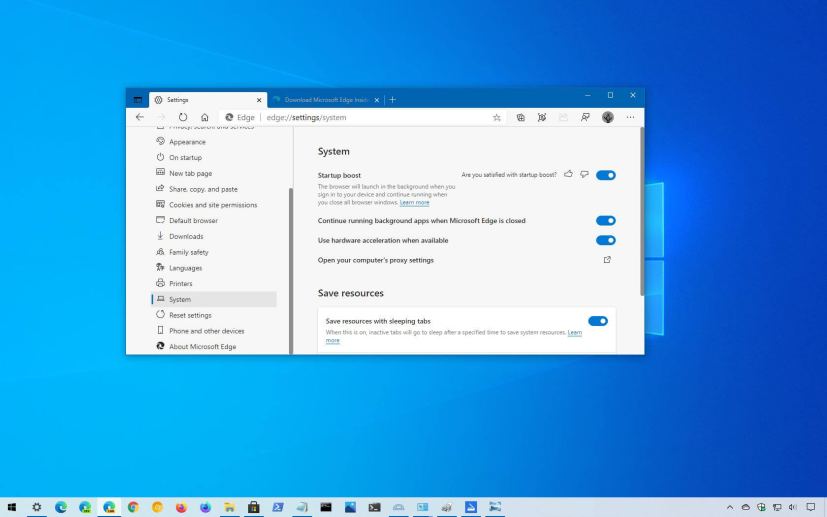Image resolution: width=827 pixels, height=517 pixels.
Task: Click Open your computer's proxy settings
Action: pos(376,260)
